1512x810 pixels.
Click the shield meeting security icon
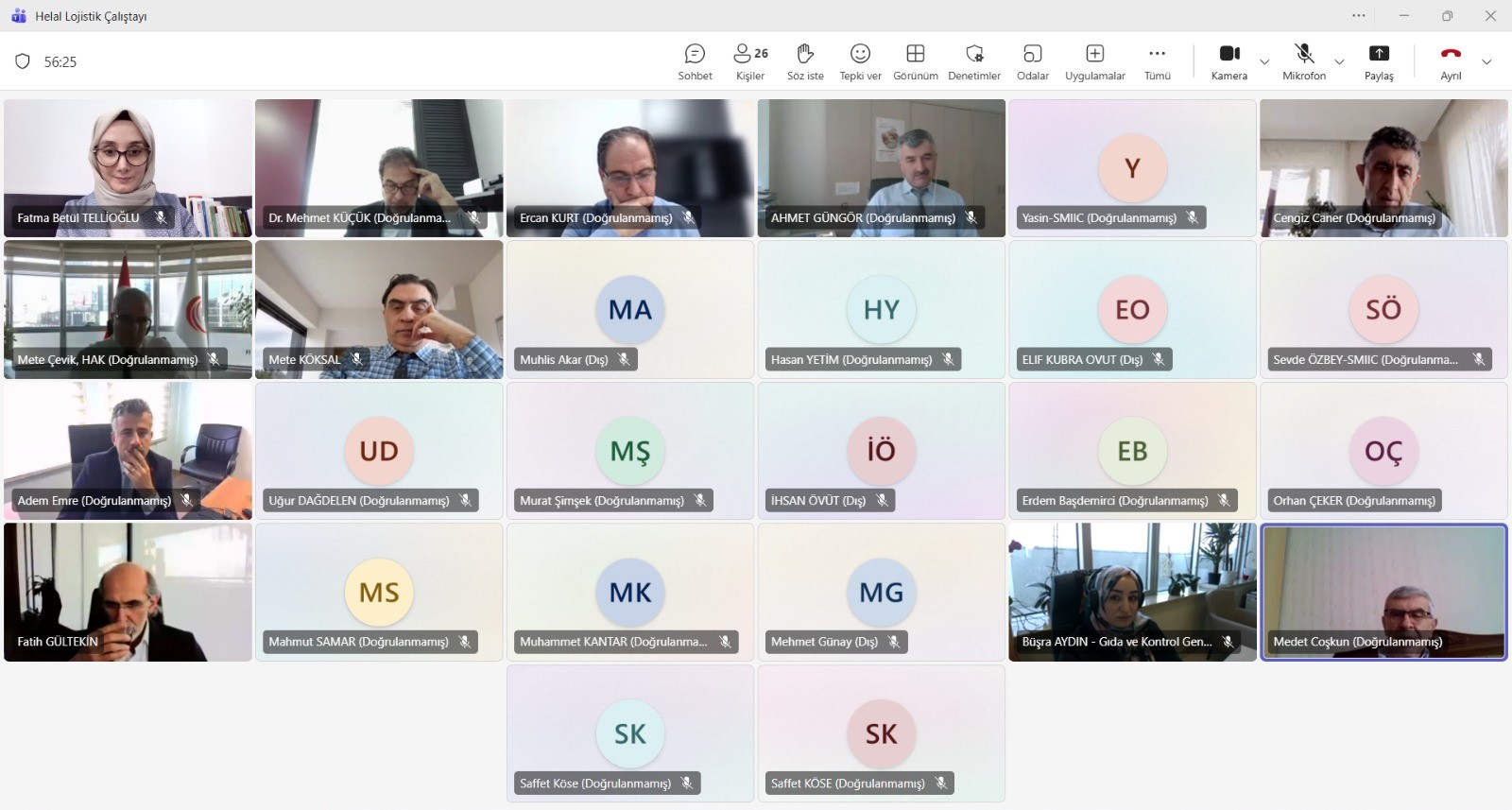click(x=23, y=61)
